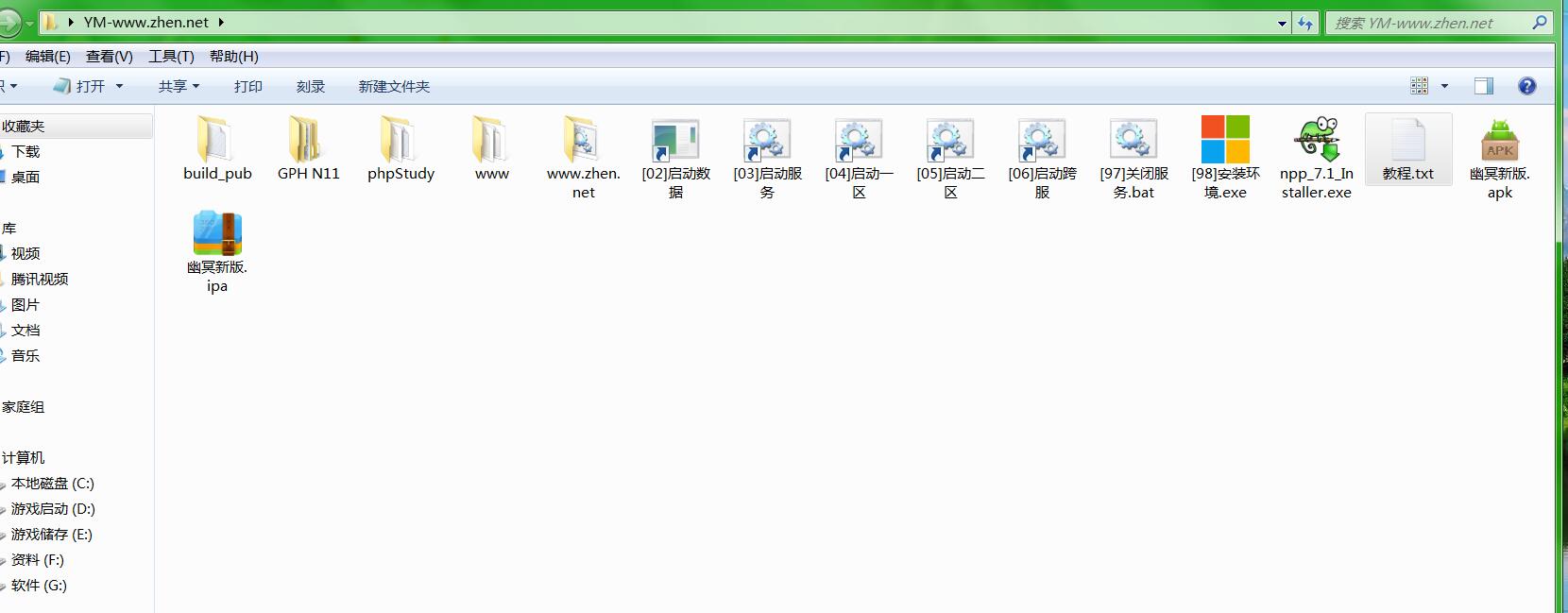Click the 刻录 button

pyautogui.click(x=310, y=86)
